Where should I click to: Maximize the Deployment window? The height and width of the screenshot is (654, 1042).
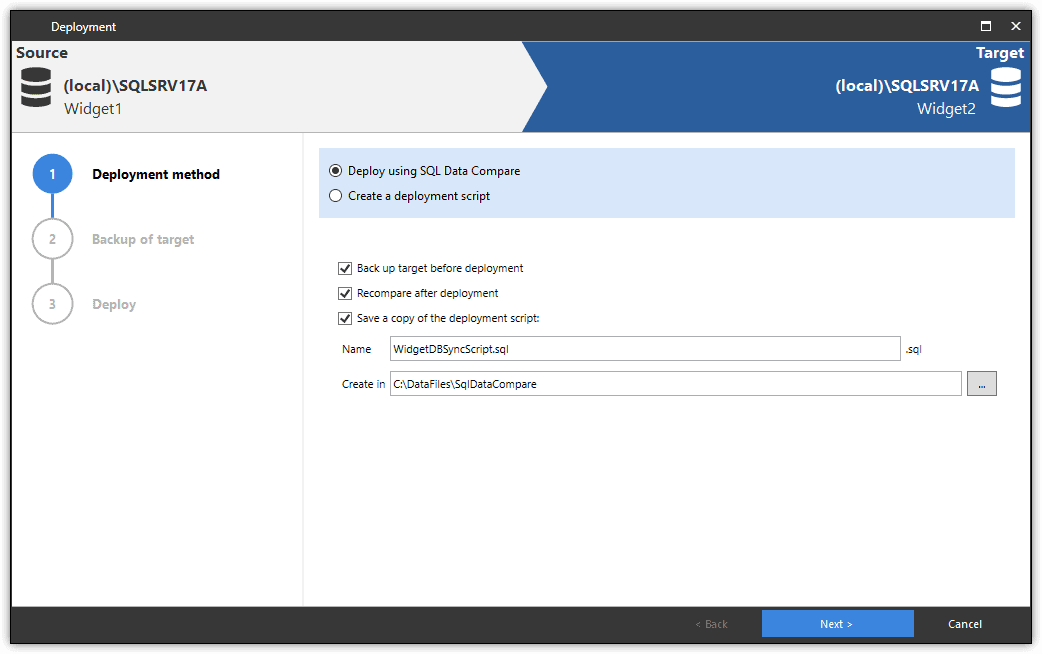pyautogui.click(x=986, y=26)
